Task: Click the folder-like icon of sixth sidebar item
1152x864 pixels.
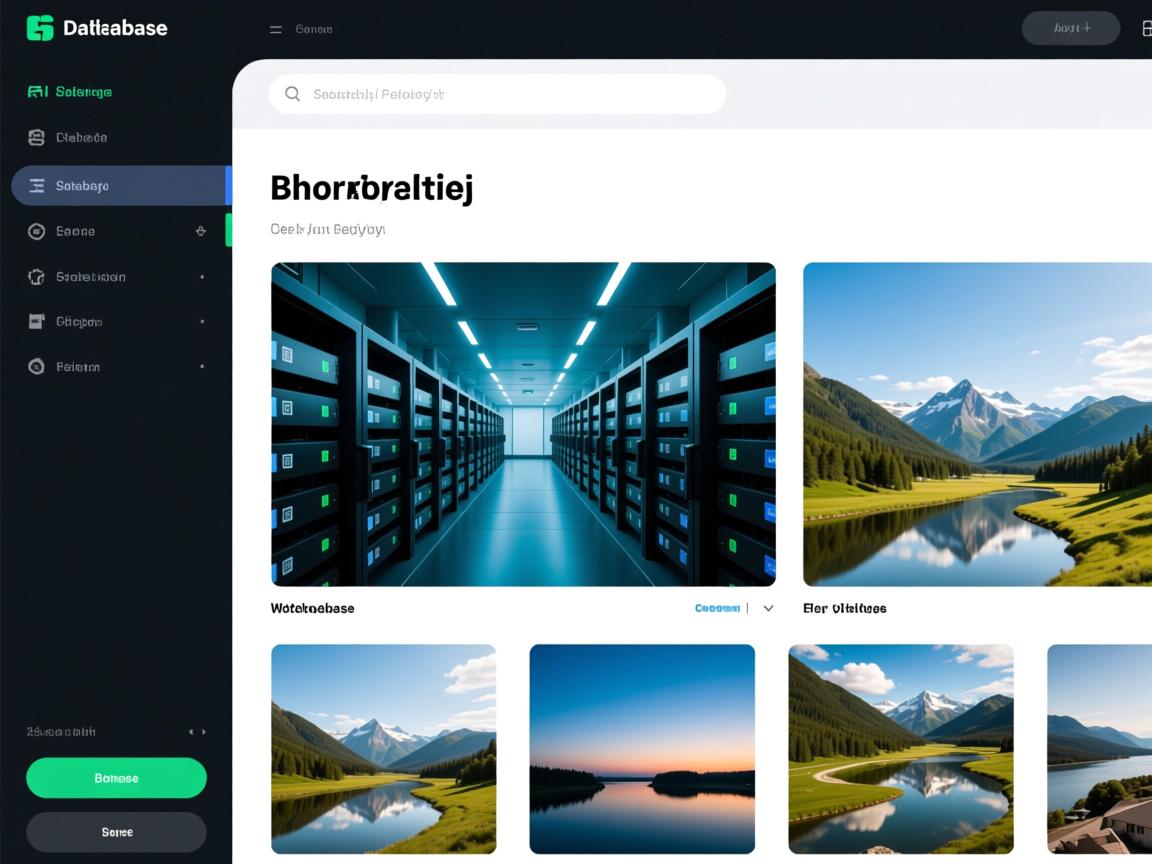Action: tap(37, 322)
